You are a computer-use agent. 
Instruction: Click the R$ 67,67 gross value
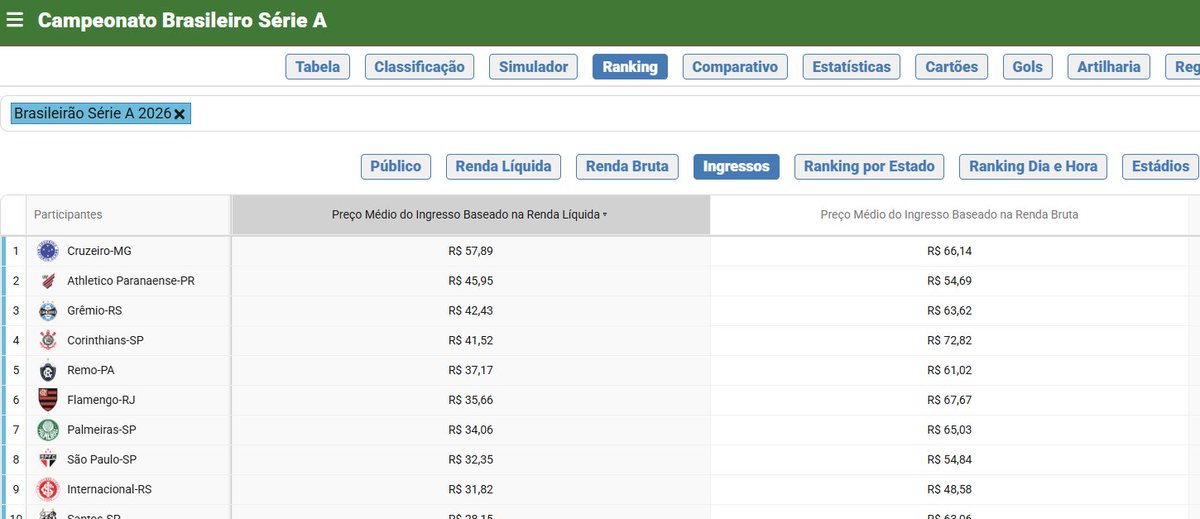click(x=950, y=400)
